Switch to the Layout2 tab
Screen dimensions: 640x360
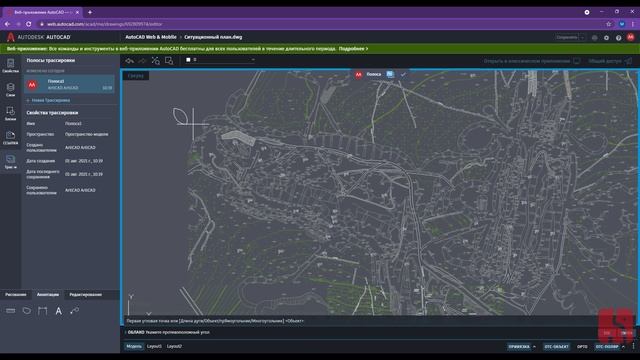point(174,346)
